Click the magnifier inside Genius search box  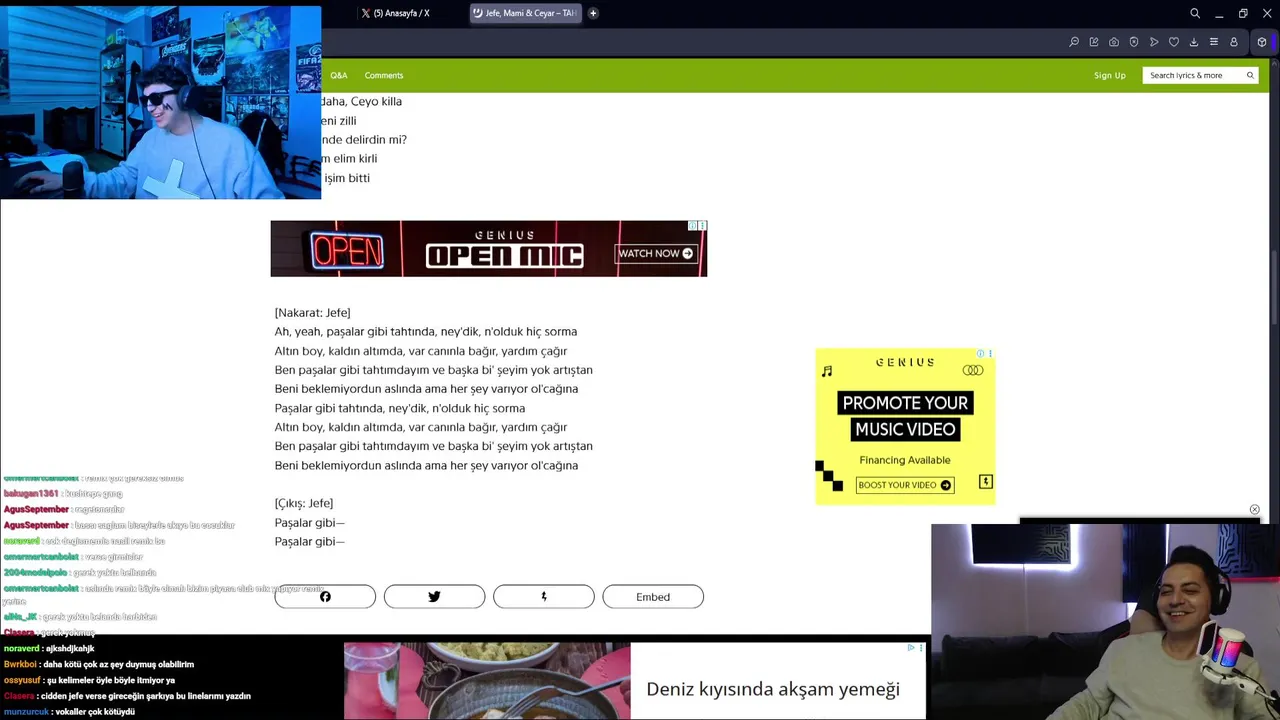click(x=1250, y=75)
